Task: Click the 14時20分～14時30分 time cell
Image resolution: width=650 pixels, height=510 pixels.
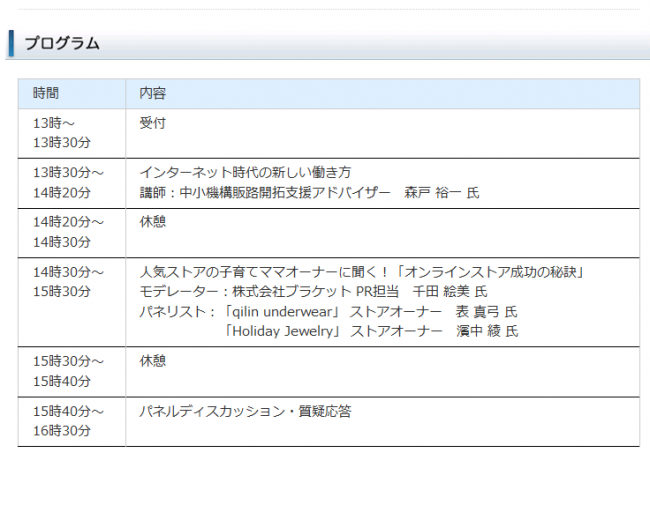Action: tap(72, 233)
